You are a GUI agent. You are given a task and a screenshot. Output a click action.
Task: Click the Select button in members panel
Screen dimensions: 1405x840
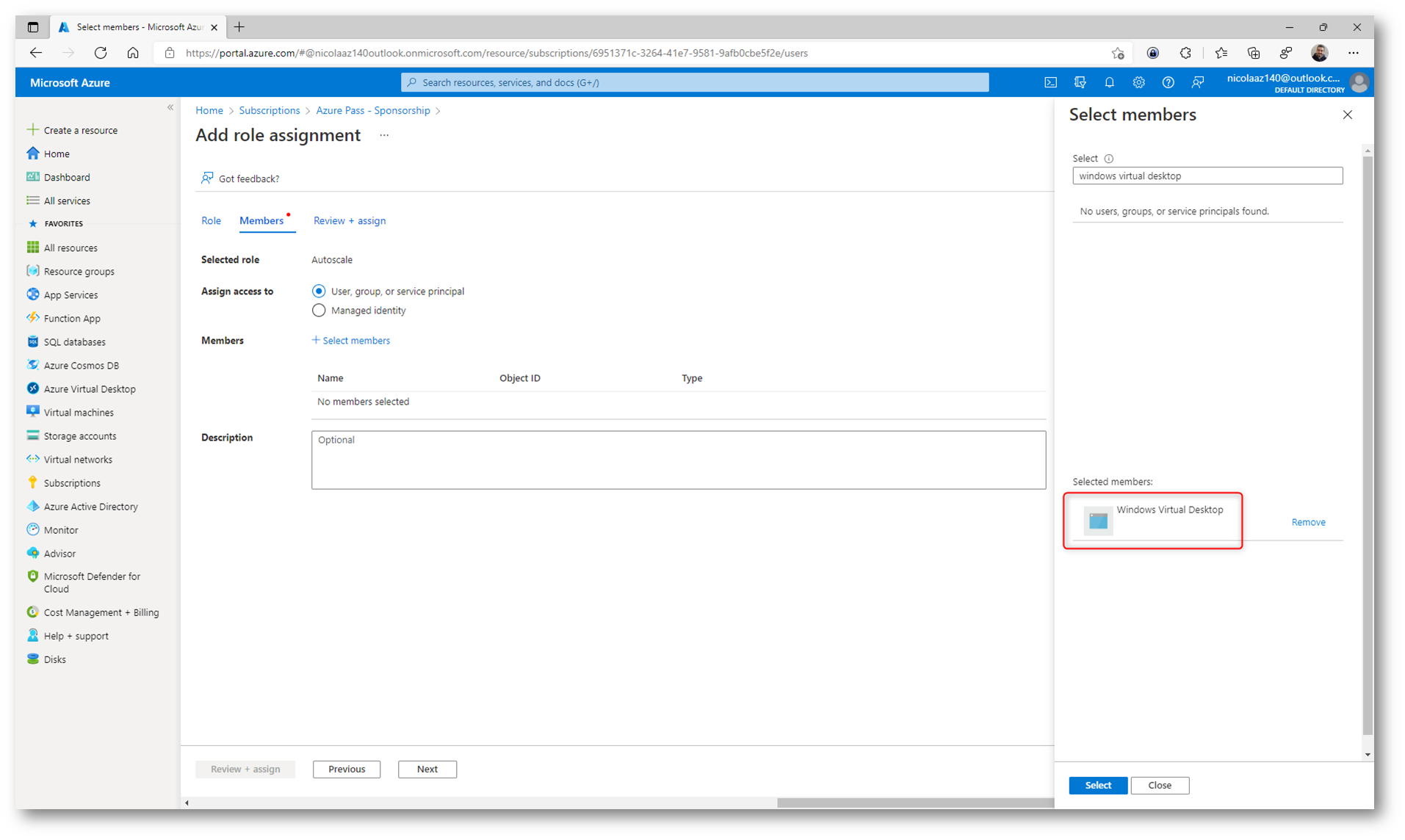click(x=1098, y=785)
